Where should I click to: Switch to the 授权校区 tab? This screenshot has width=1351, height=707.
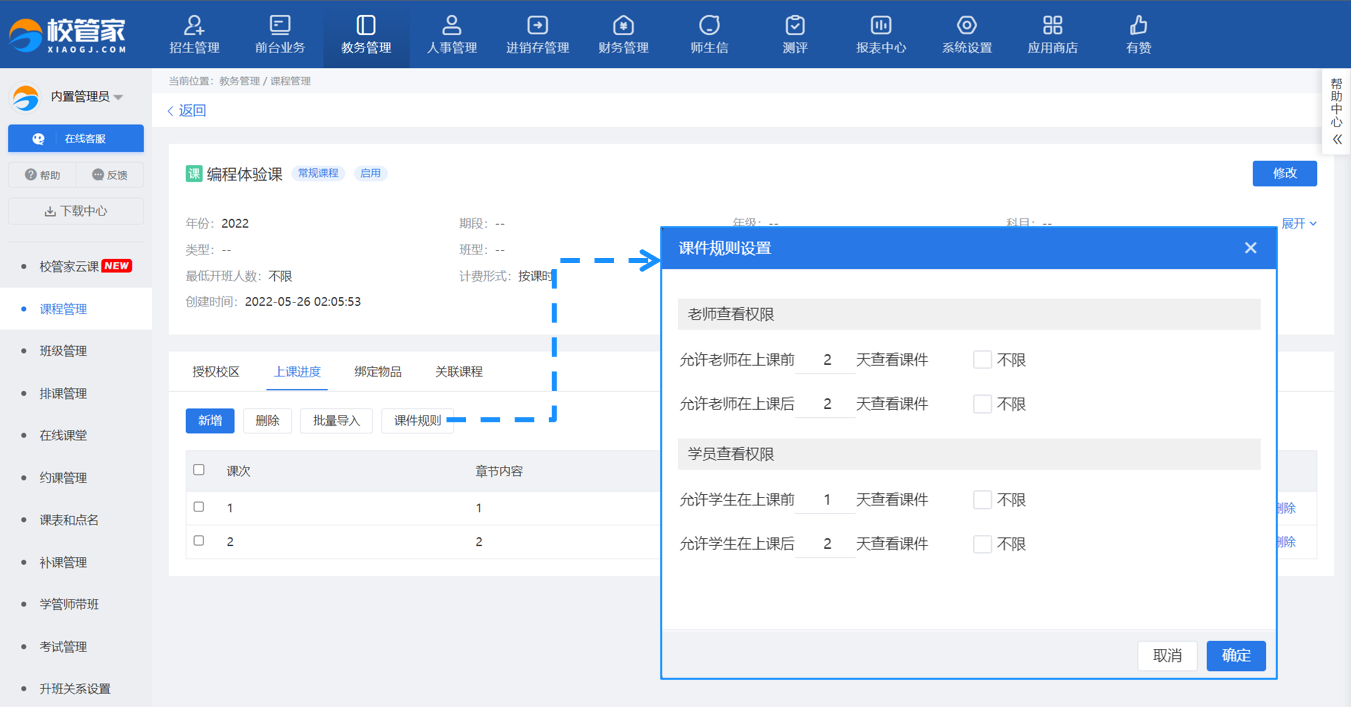216,372
